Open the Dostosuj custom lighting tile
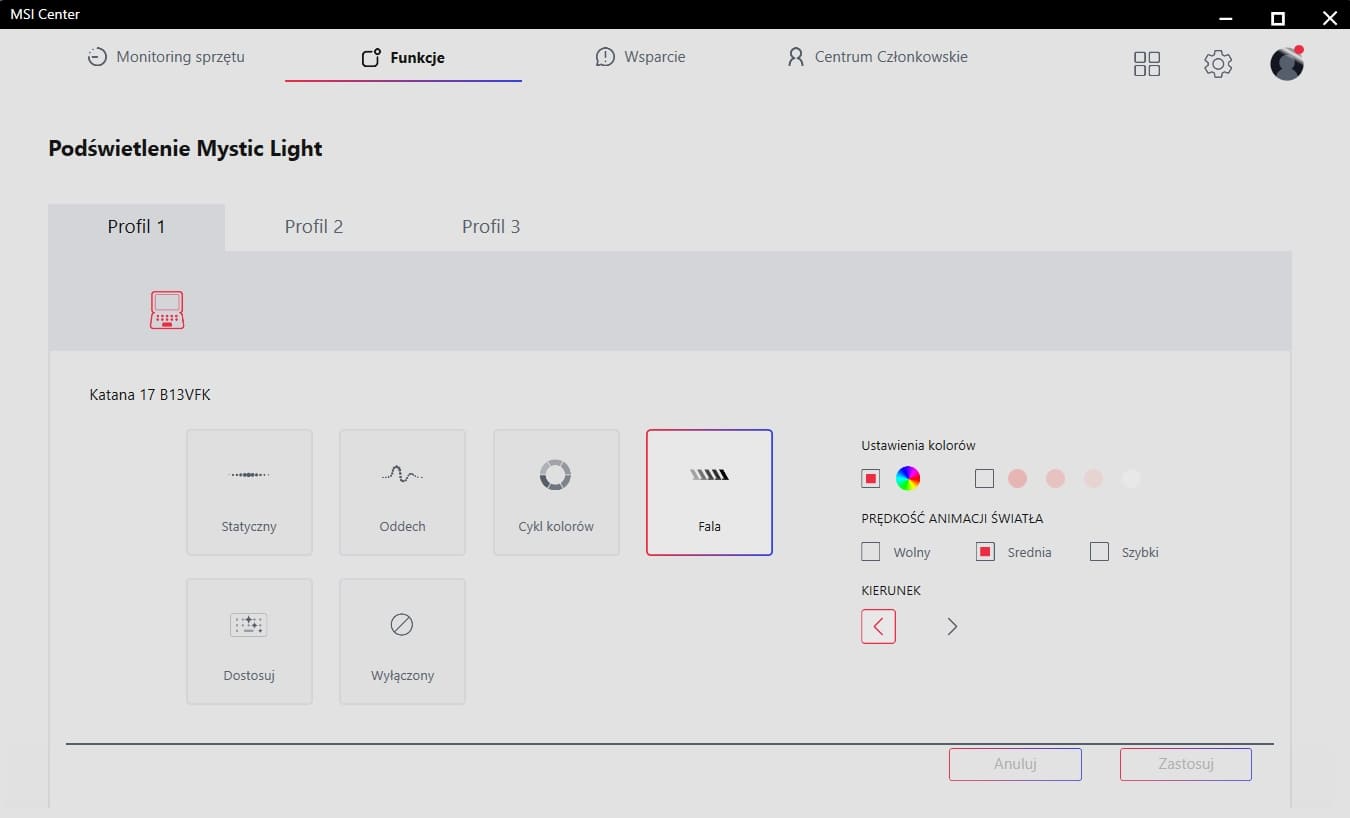 coord(249,641)
